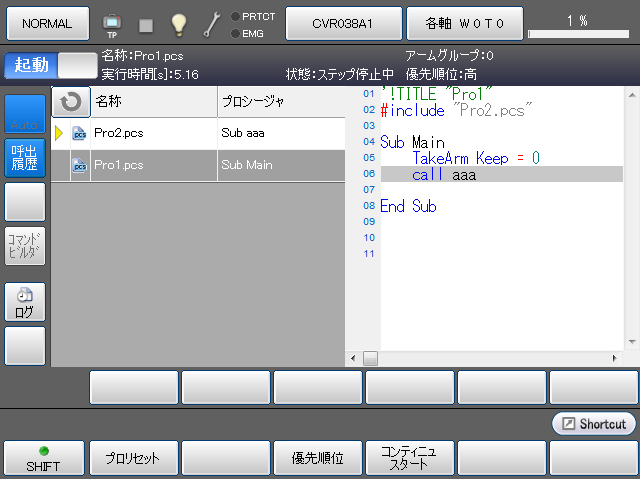Click the Pro2.pcs file icon
This screenshot has width=640, height=479.
[79, 133]
